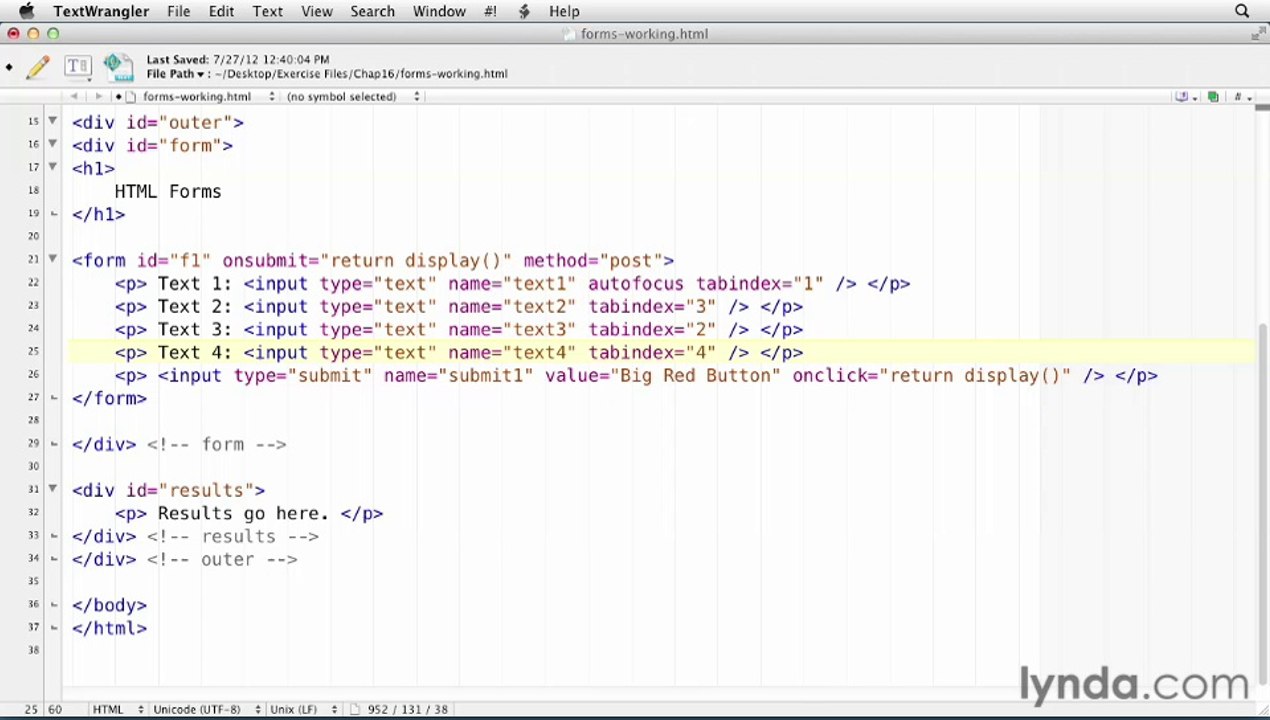Open the Unix (LF) line endings dropdown

point(303,709)
